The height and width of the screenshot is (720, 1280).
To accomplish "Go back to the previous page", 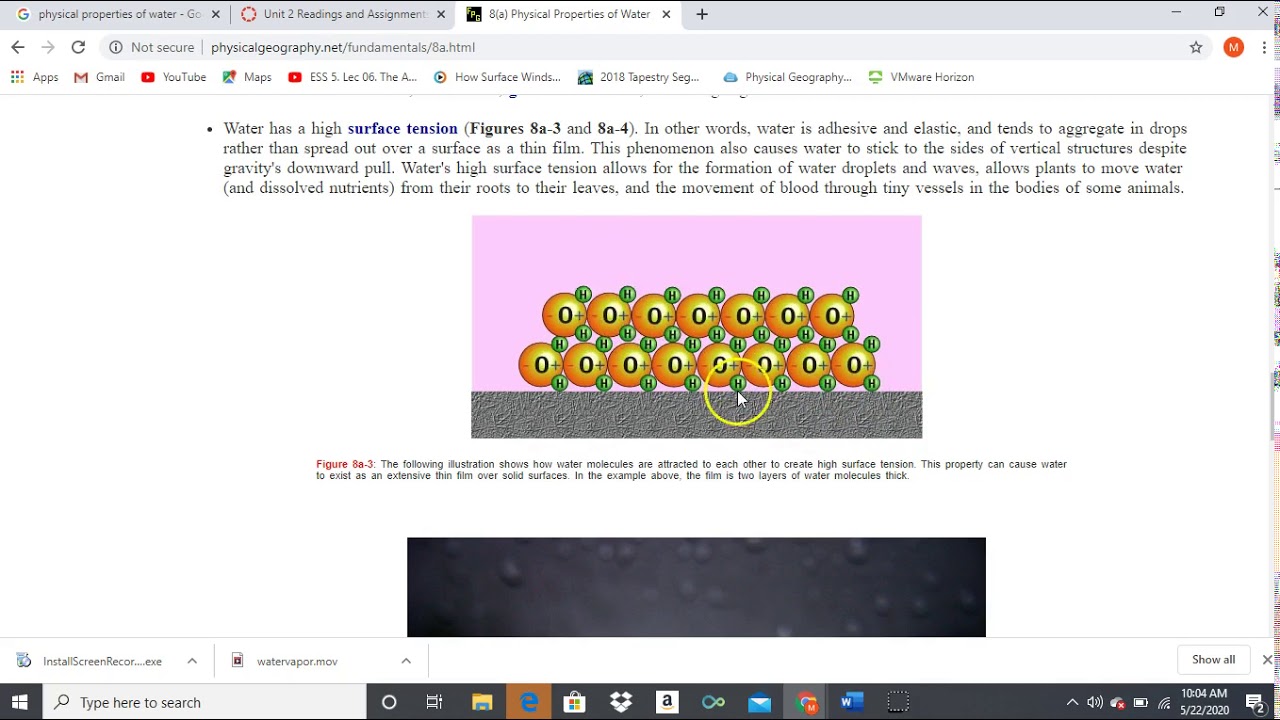I will (17, 47).
